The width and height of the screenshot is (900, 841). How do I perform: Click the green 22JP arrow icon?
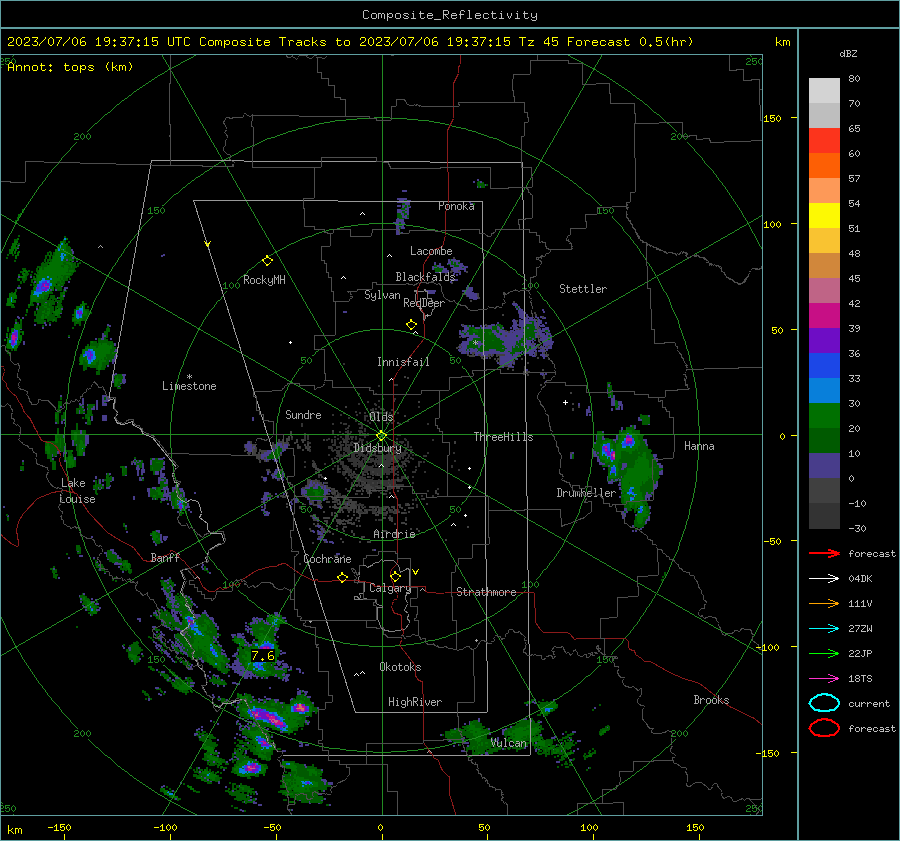[x=824, y=653]
